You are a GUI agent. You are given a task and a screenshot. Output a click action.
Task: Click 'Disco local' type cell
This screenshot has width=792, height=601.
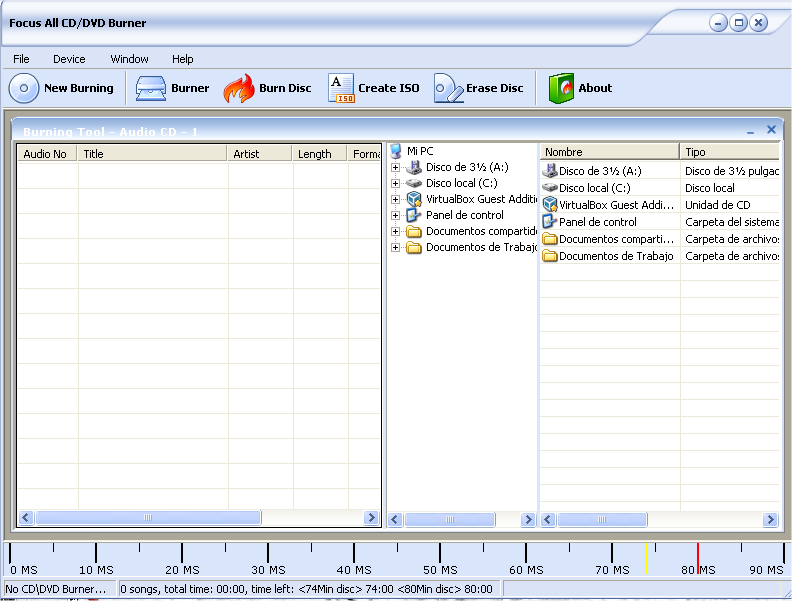pos(710,188)
